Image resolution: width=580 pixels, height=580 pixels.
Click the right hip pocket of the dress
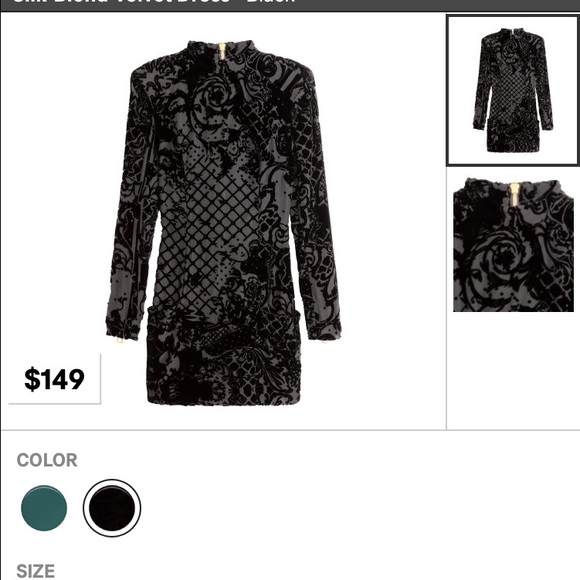click(290, 326)
